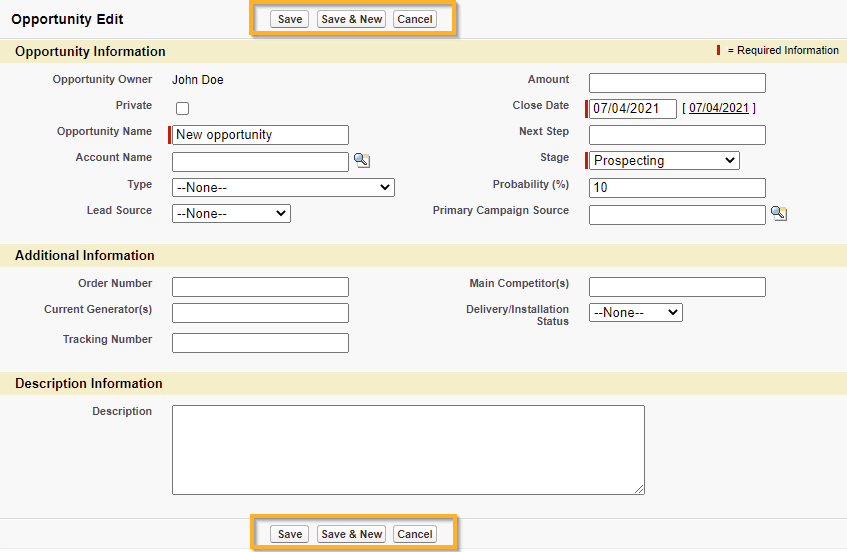Image resolution: width=847 pixels, height=552 pixels.
Task: Click the Description text area
Action: 408,450
